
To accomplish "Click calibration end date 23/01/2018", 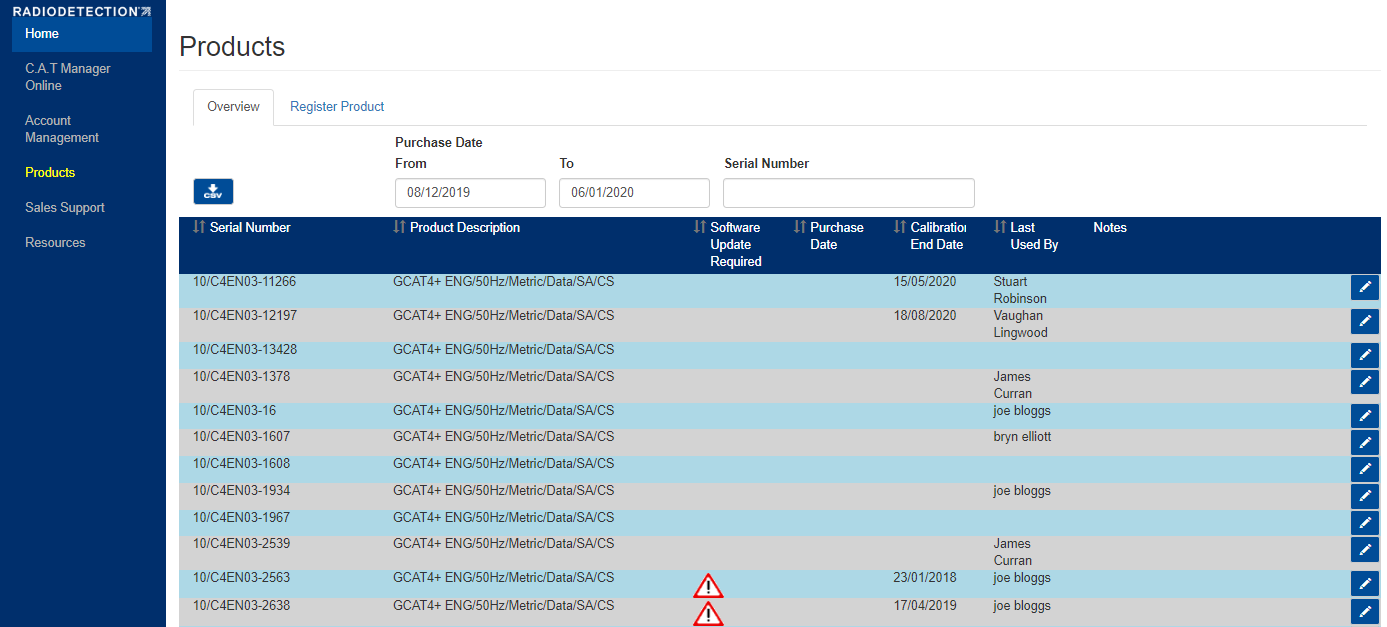I will 924,578.
